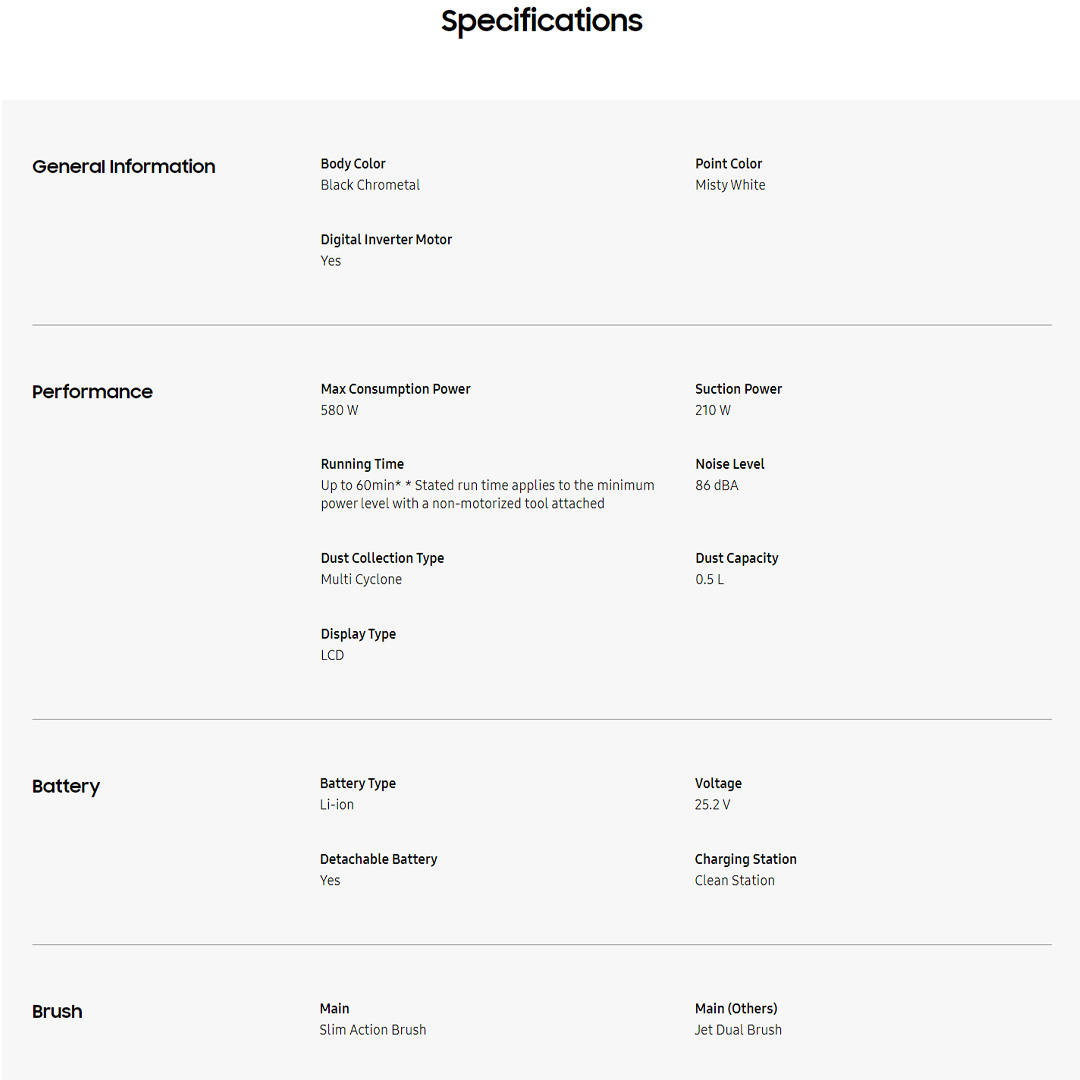Click the Specifications page heading
Screen dimensions: 1080x1080
541,21
